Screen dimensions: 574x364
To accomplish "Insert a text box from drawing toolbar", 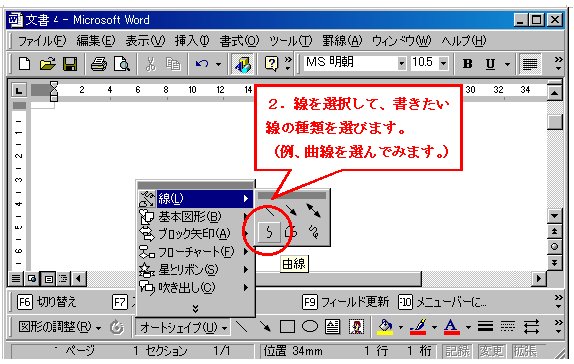I will pyautogui.click(x=332, y=326).
